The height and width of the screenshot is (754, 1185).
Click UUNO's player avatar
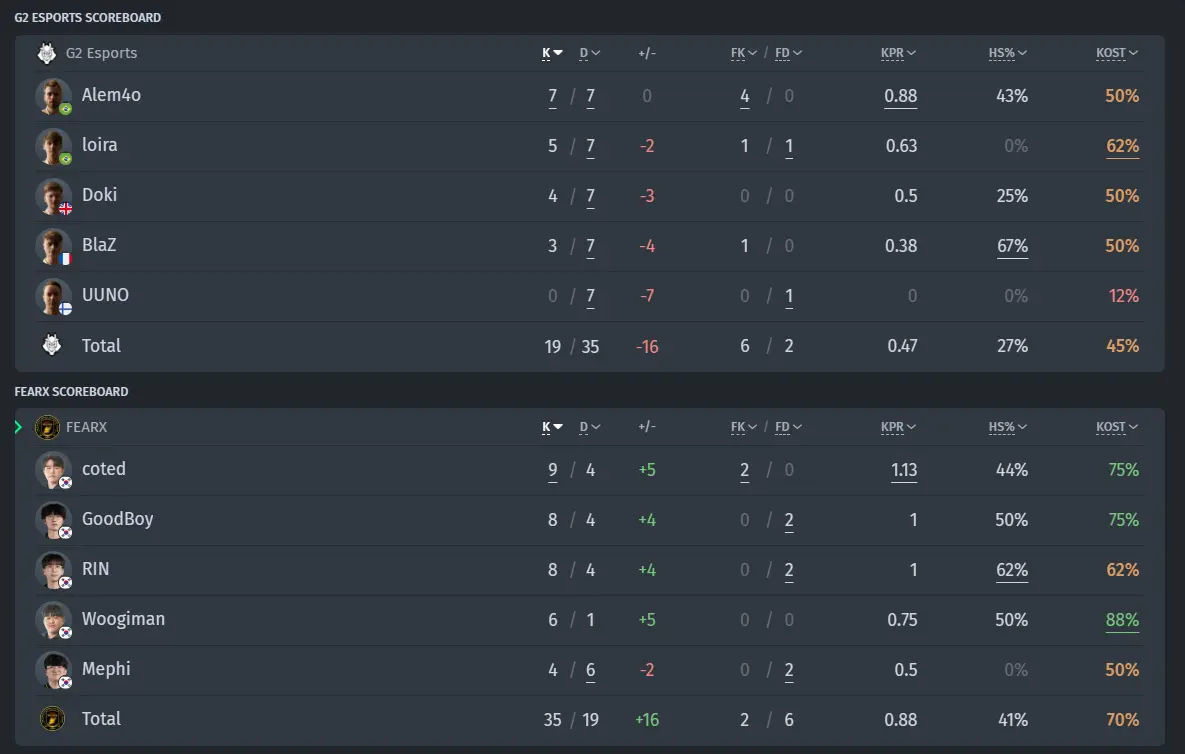coord(54,296)
